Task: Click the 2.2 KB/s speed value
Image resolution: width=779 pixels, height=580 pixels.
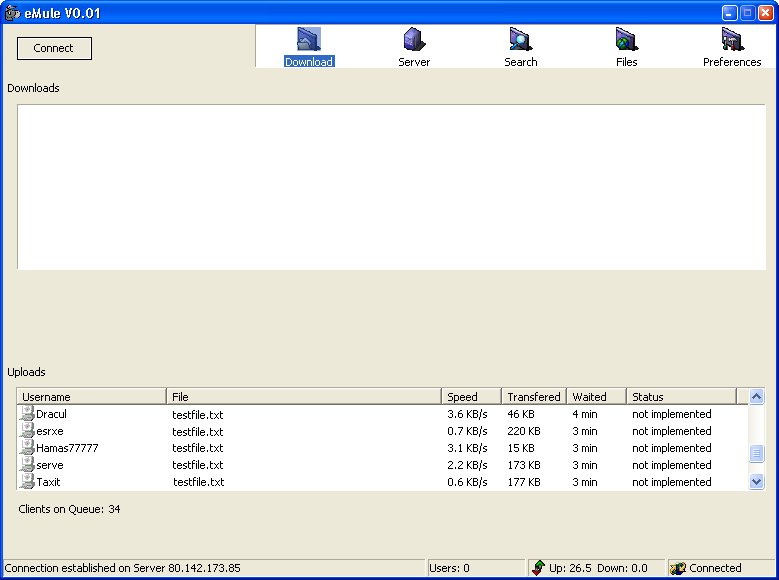Action: point(467,465)
